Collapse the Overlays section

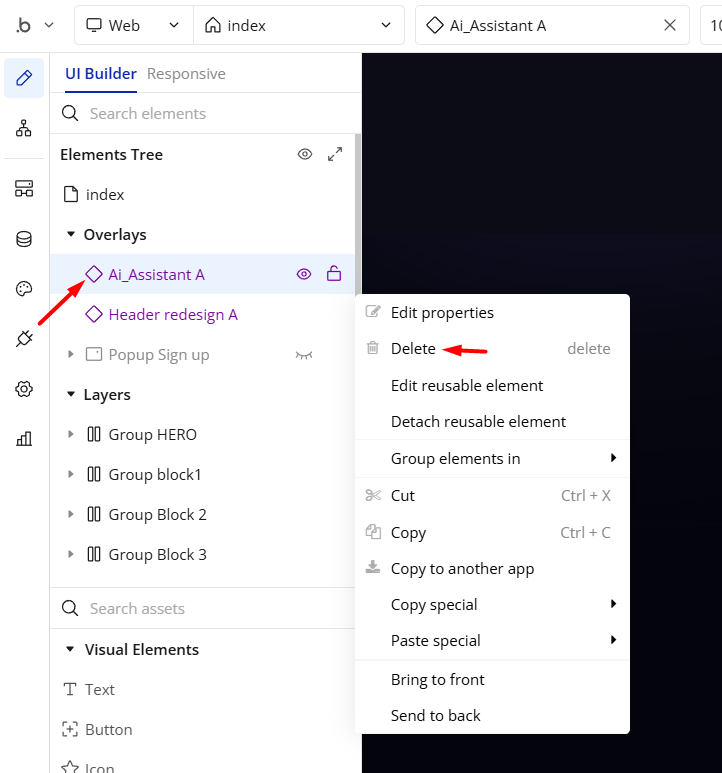pos(71,234)
